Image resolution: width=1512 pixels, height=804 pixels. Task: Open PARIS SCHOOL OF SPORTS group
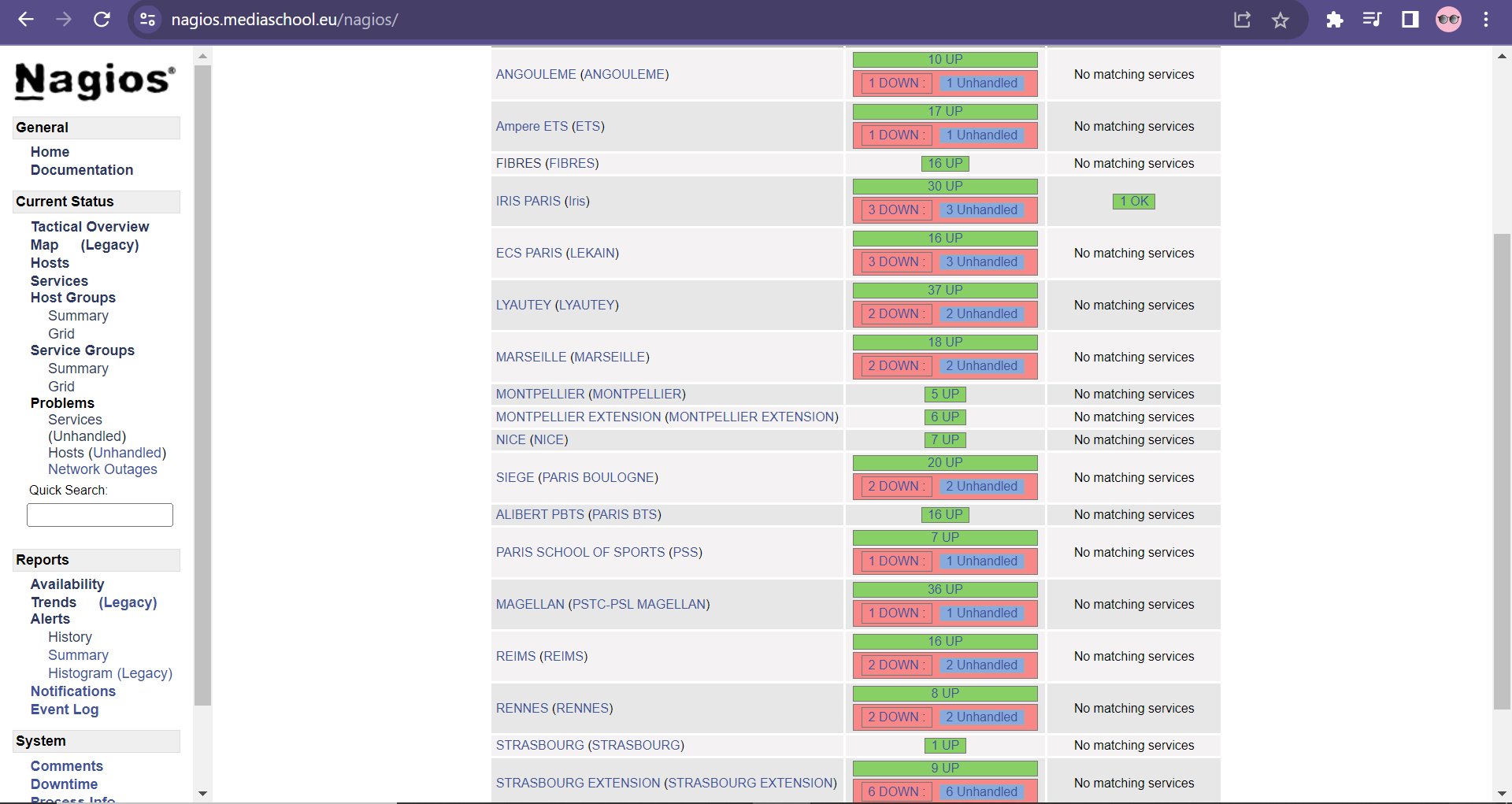580,552
